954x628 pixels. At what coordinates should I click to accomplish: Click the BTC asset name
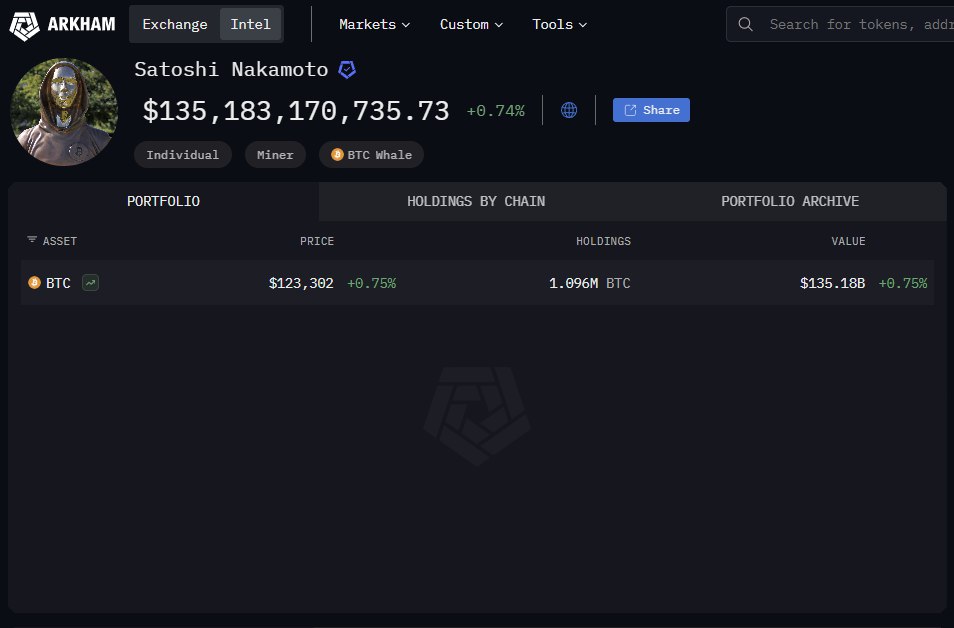58,283
